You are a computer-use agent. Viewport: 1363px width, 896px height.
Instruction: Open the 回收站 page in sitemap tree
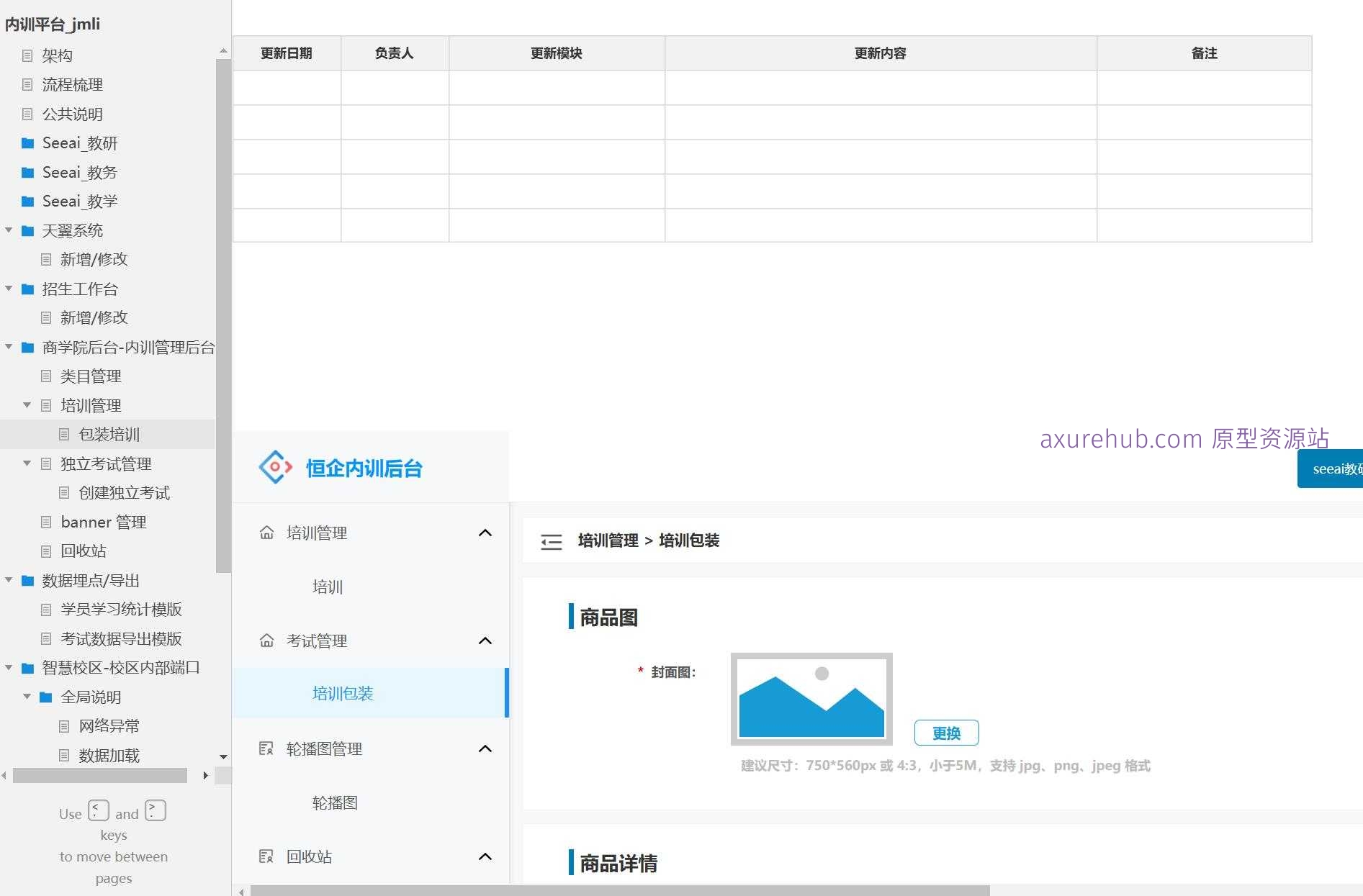click(84, 551)
